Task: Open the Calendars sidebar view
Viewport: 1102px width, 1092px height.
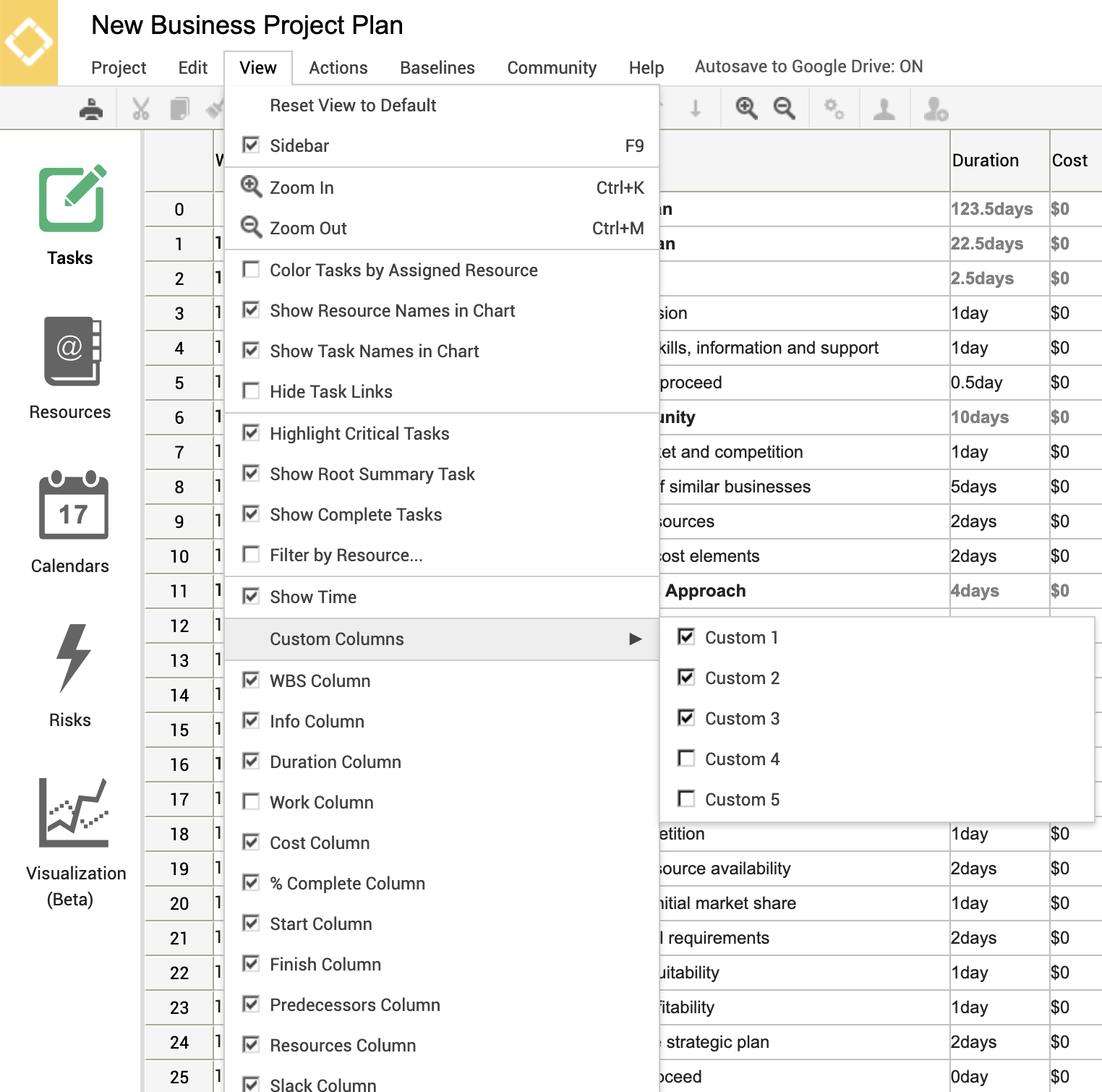Action: click(x=70, y=522)
